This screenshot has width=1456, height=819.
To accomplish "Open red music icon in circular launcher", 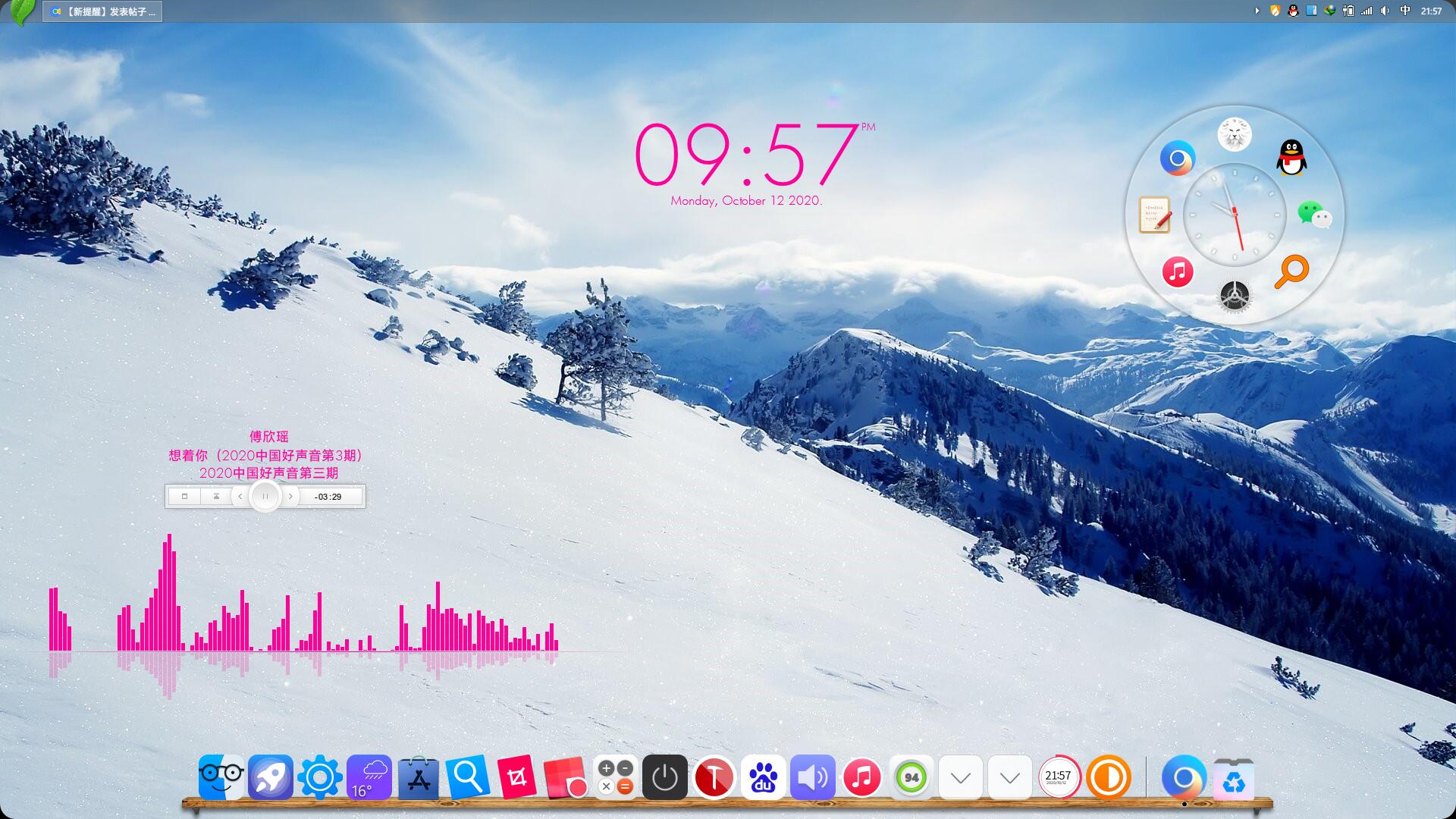I will point(1178,271).
